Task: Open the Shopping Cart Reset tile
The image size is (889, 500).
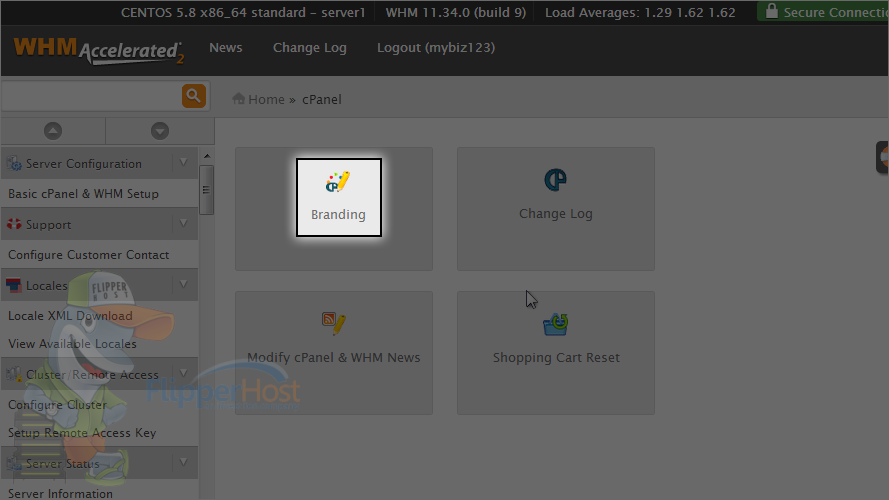Action: tap(556, 353)
